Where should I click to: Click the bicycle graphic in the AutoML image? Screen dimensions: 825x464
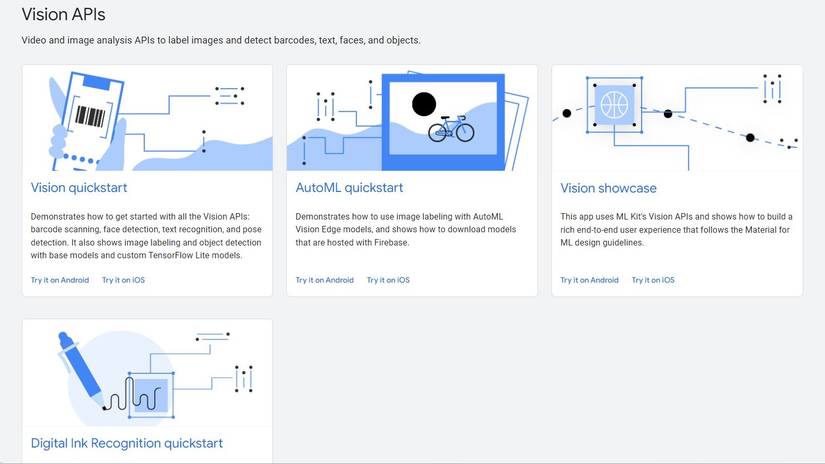[x=450, y=129]
